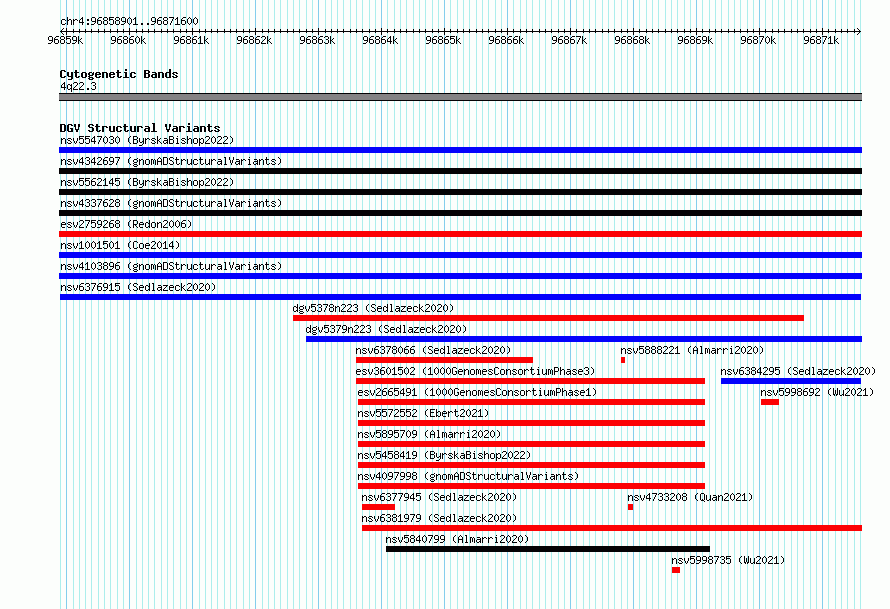
Task: Open nsv5458419 (ByrskaBishop2022) label
Action: 444,455
